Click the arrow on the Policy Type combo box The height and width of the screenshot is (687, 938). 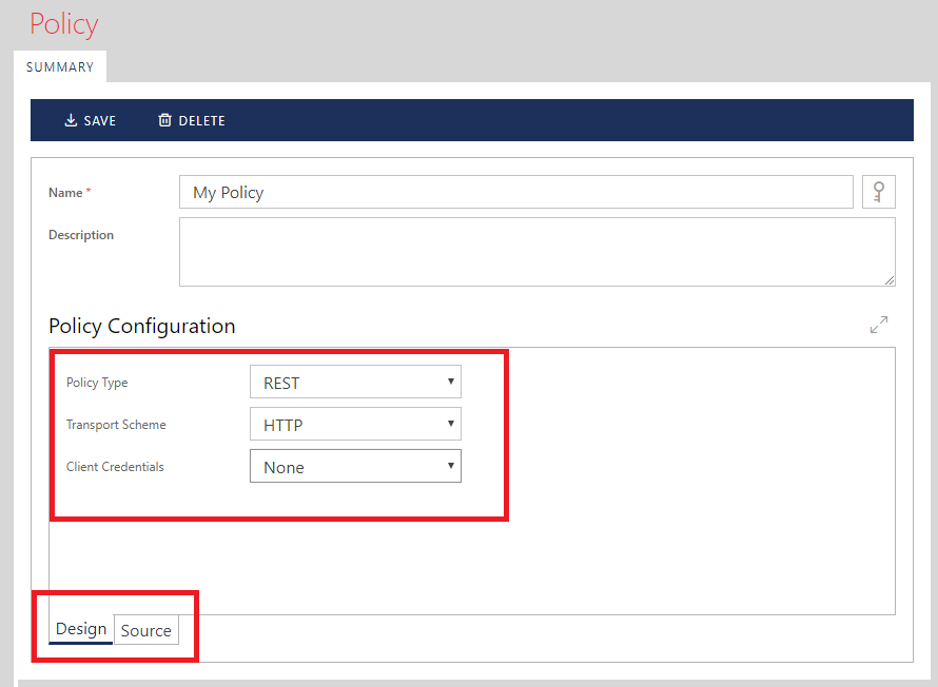(x=451, y=382)
